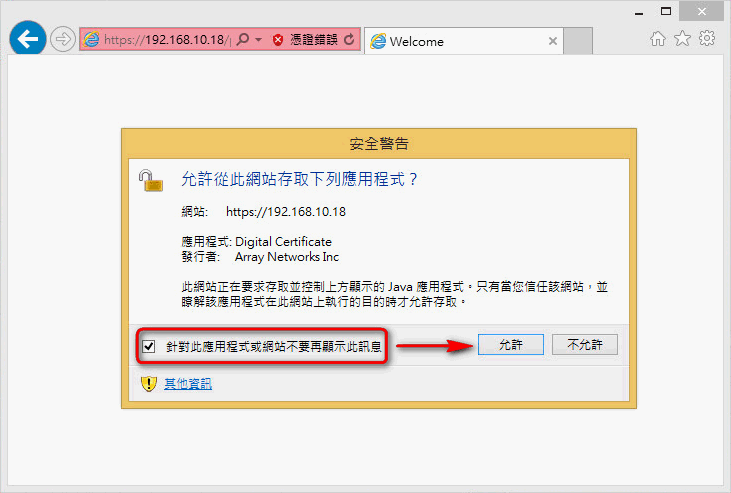Open the Home page icon

click(x=658, y=39)
